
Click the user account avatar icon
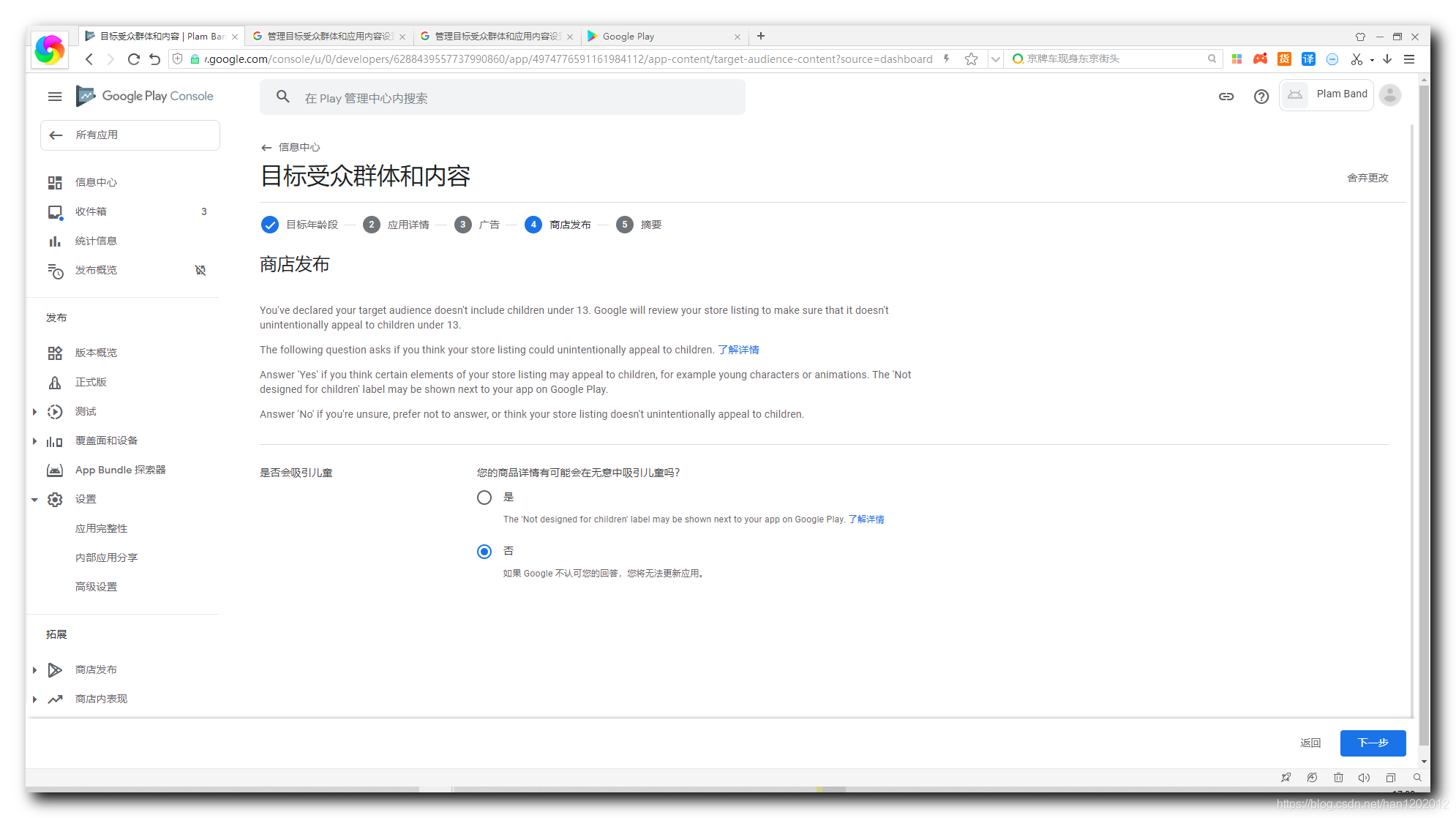(x=1389, y=95)
